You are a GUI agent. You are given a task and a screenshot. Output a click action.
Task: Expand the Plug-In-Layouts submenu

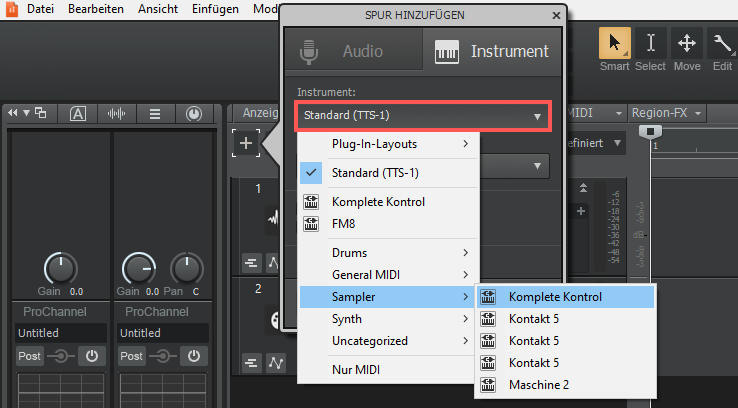[x=388, y=144]
